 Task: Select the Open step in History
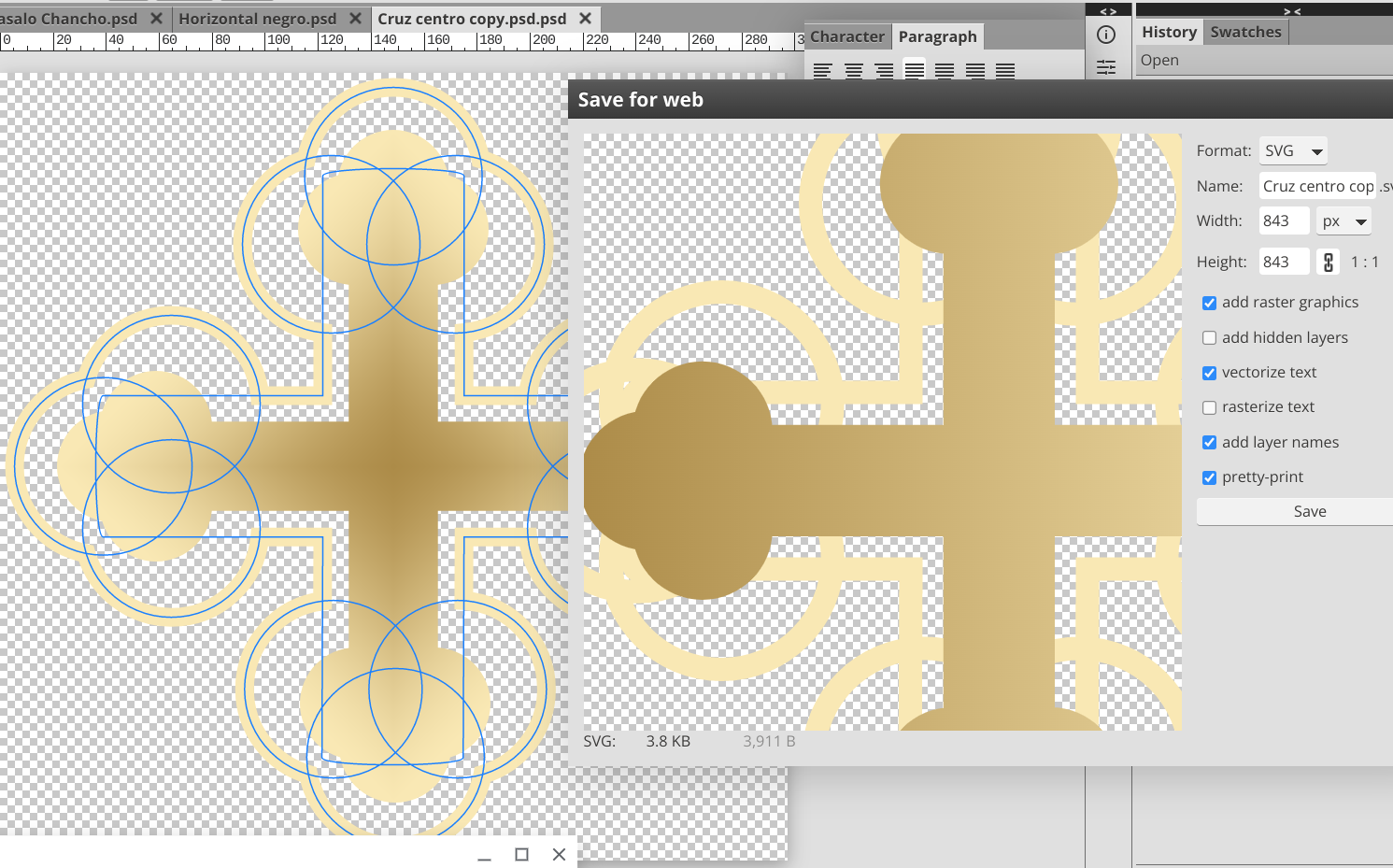[1159, 60]
